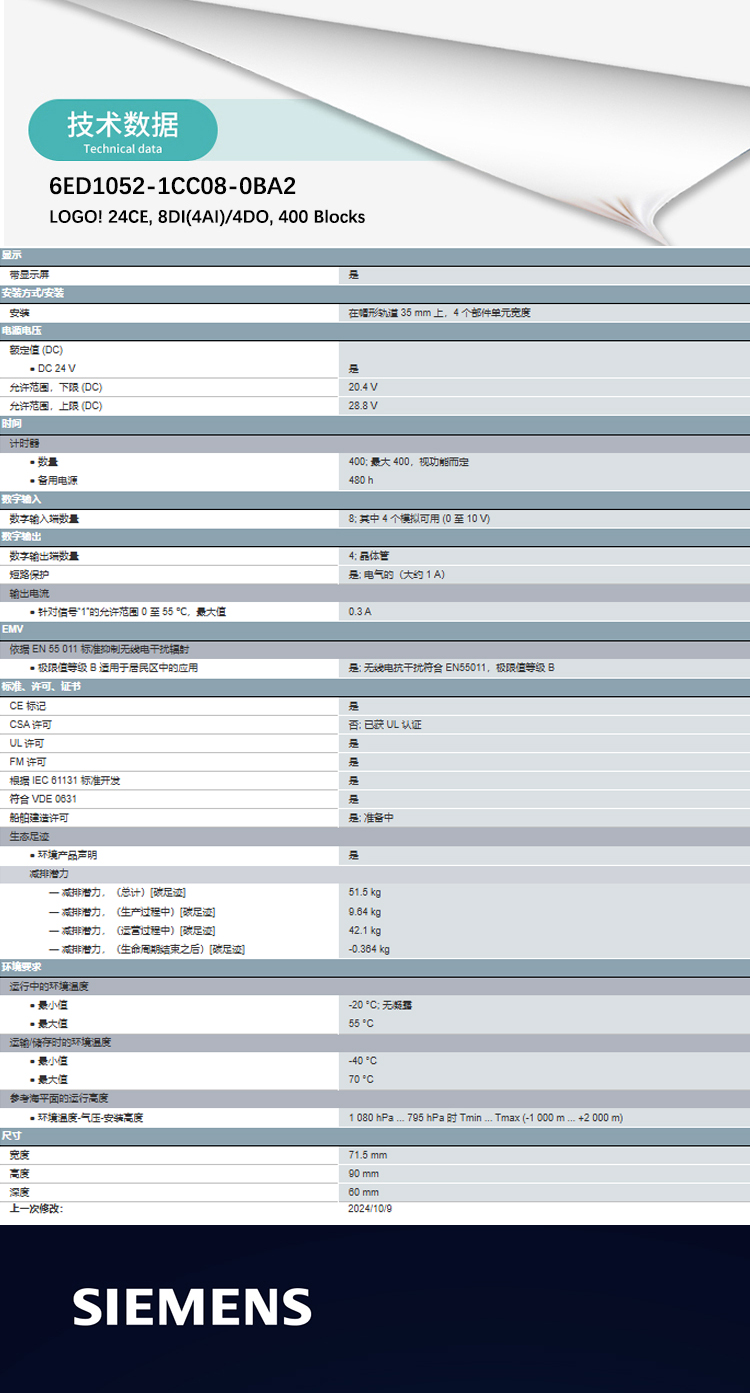Click the mounting value mentioning 35 mm rail
Image resolution: width=750 pixels, height=1393 pixels.
[x=439, y=312]
